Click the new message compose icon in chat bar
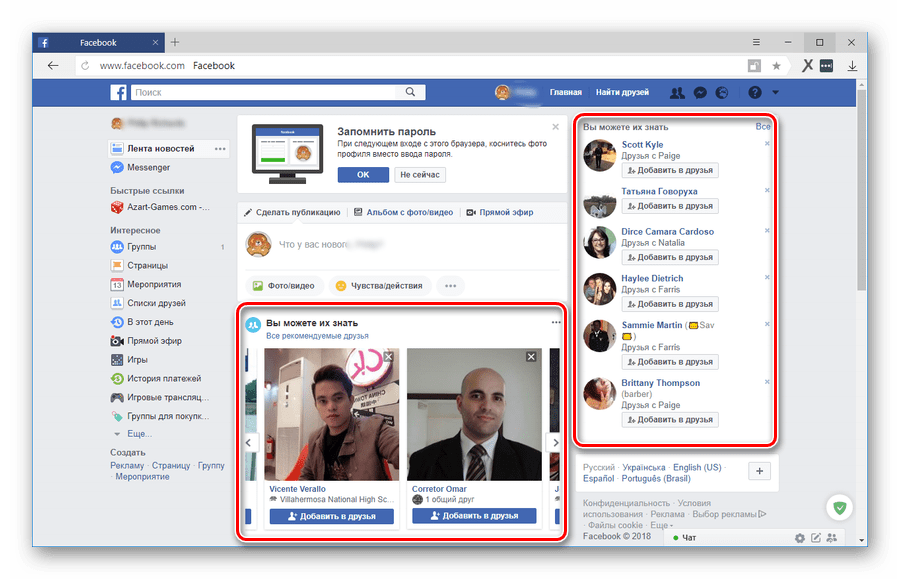Image resolution: width=900 pixels, height=579 pixels. (816, 538)
